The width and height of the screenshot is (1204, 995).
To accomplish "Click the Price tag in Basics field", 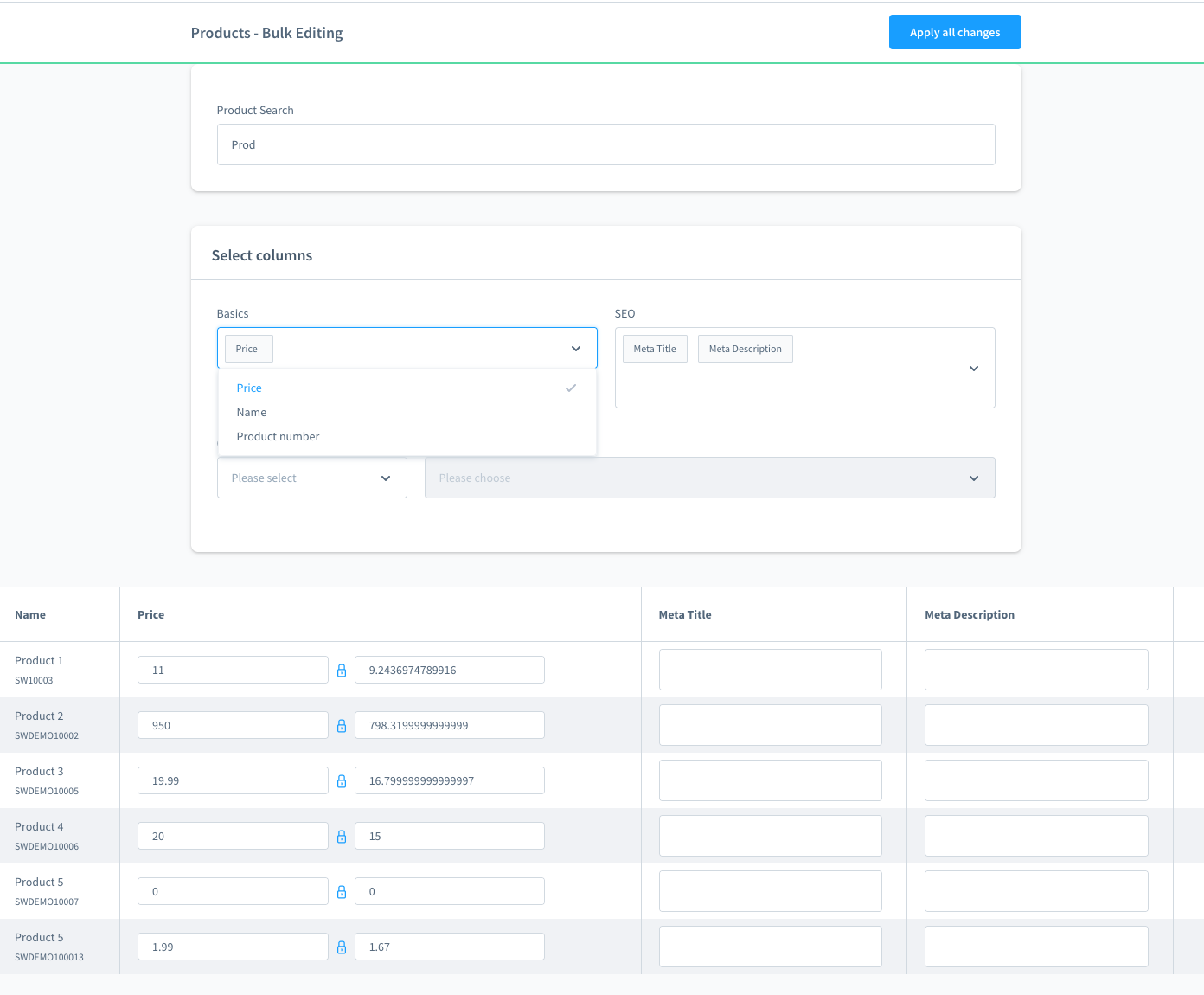I will pyautogui.click(x=247, y=350).
